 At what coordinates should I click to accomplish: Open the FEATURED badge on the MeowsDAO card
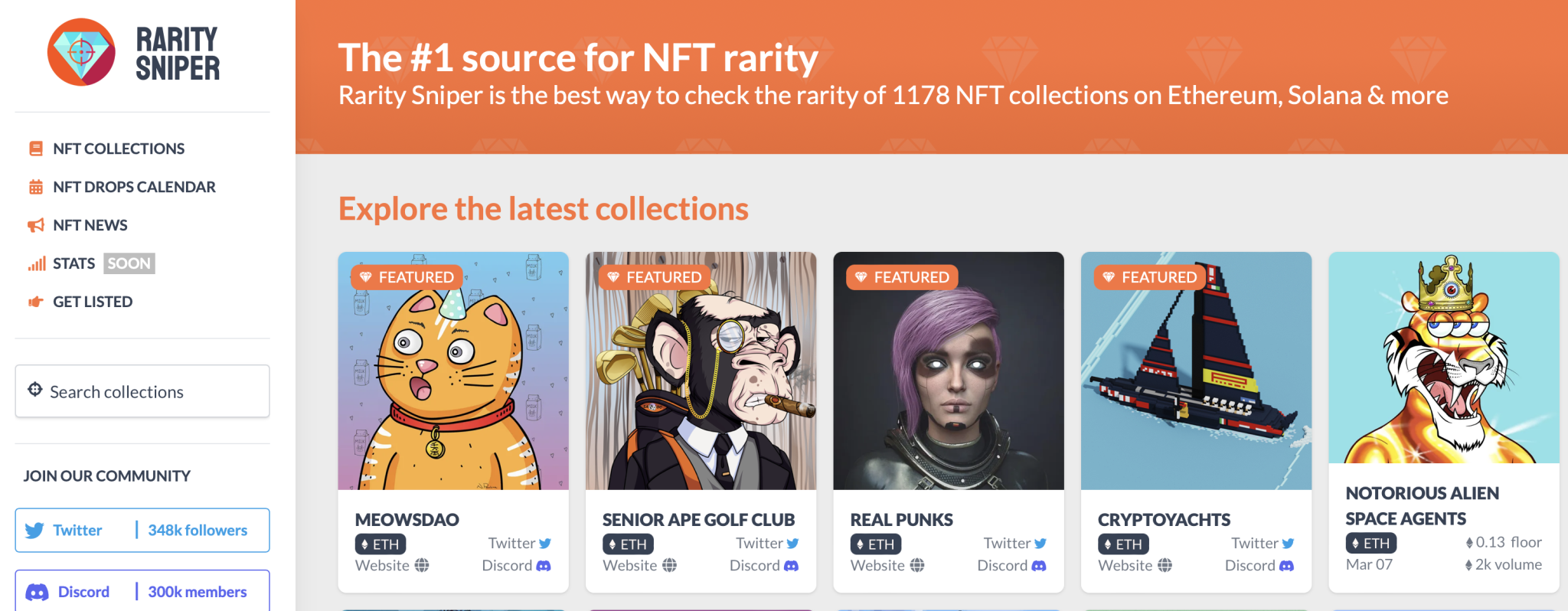tap(407, 277)
